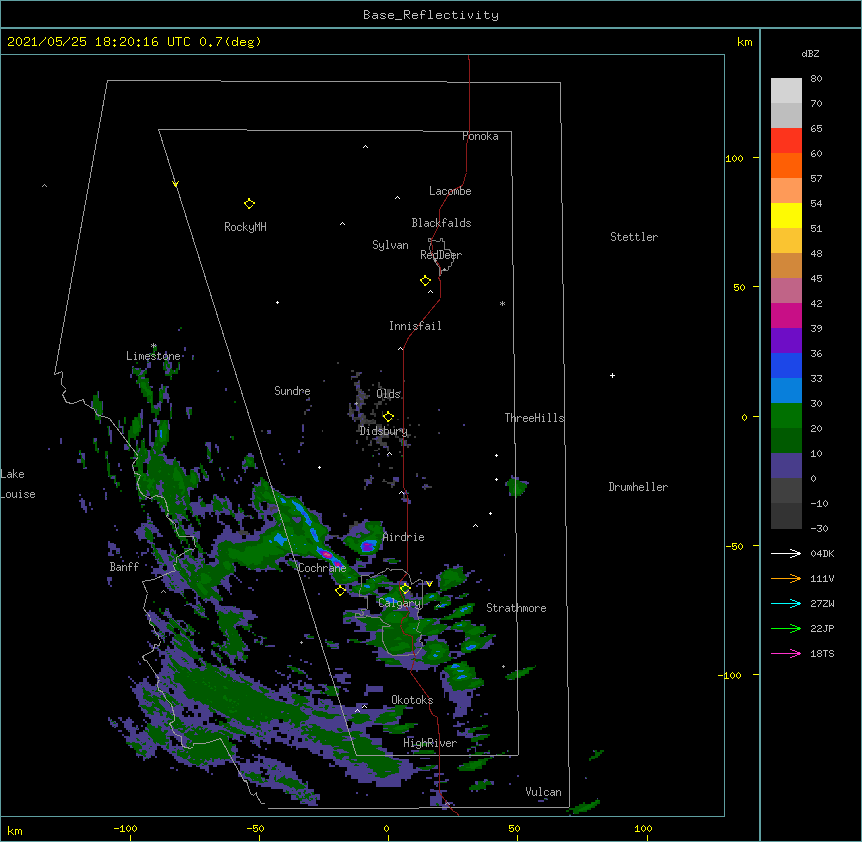
Task: Click the Innisfail label
Action: tap(415, 326)
